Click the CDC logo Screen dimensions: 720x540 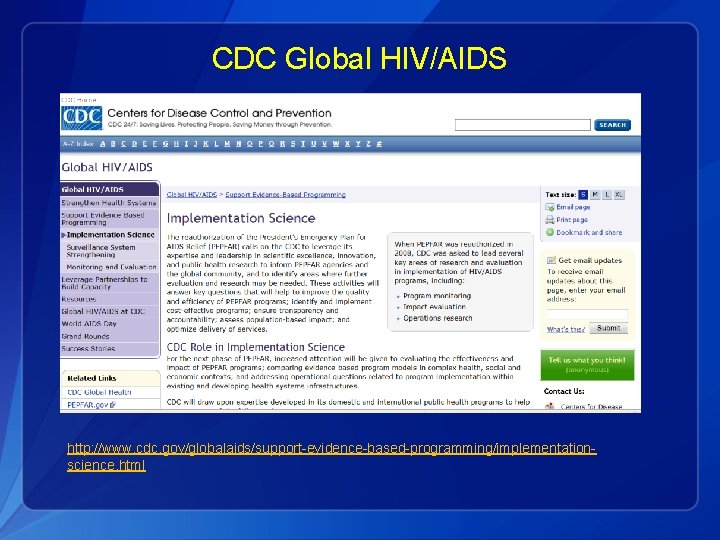tap(82, 118)
